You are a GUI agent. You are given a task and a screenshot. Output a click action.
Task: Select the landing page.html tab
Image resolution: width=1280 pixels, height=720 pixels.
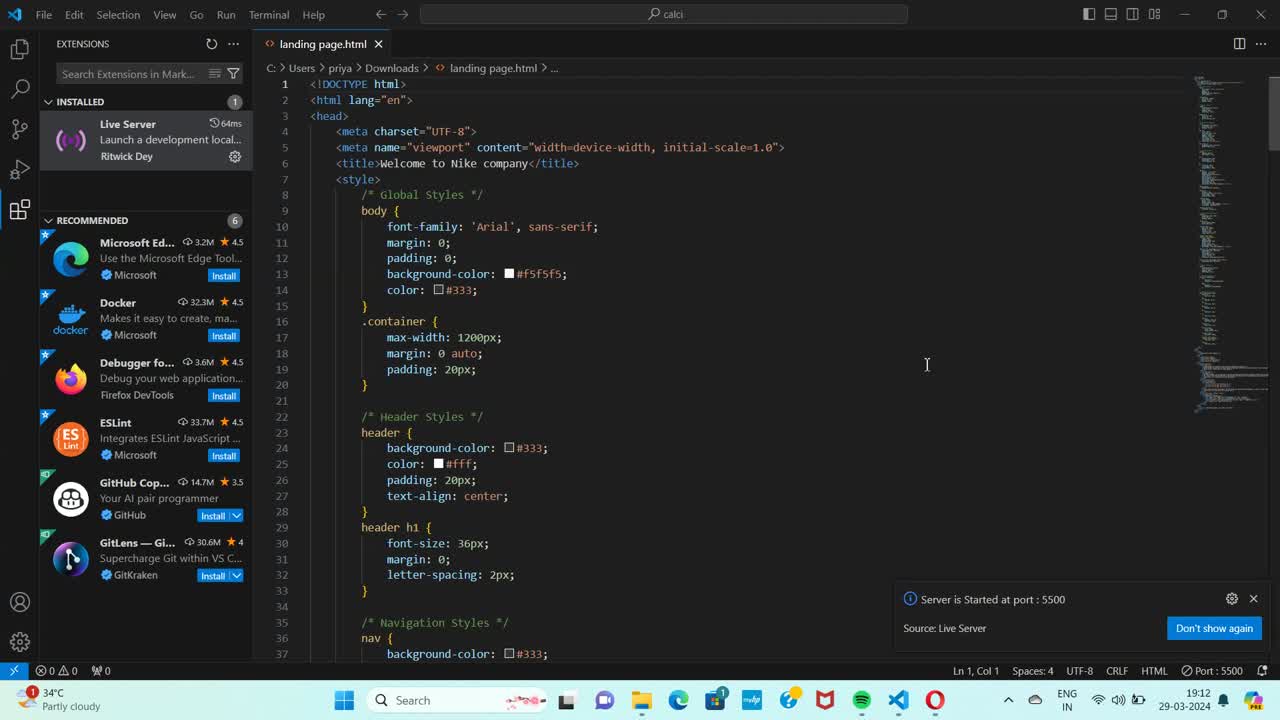click(322, 44)
